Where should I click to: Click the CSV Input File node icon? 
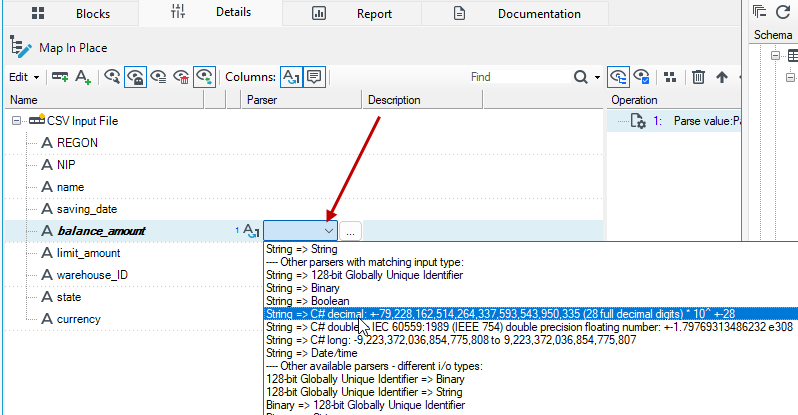tap(37, 120)
